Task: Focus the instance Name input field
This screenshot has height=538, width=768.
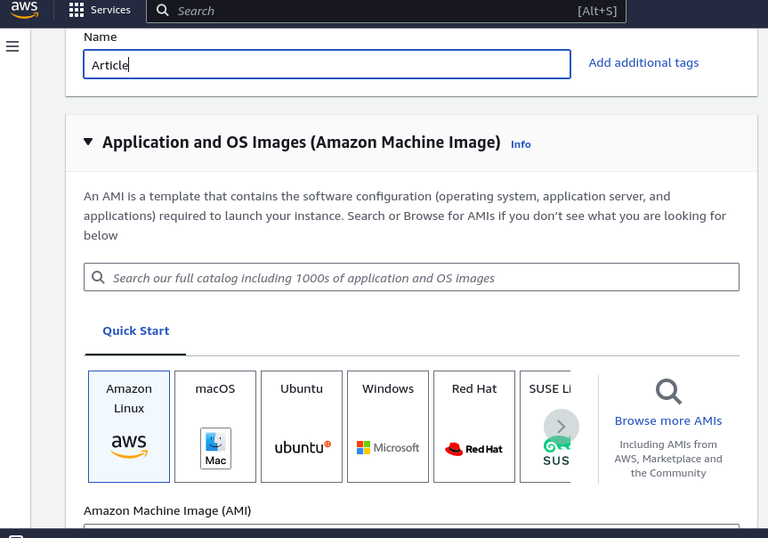Action: click(326, 65)
